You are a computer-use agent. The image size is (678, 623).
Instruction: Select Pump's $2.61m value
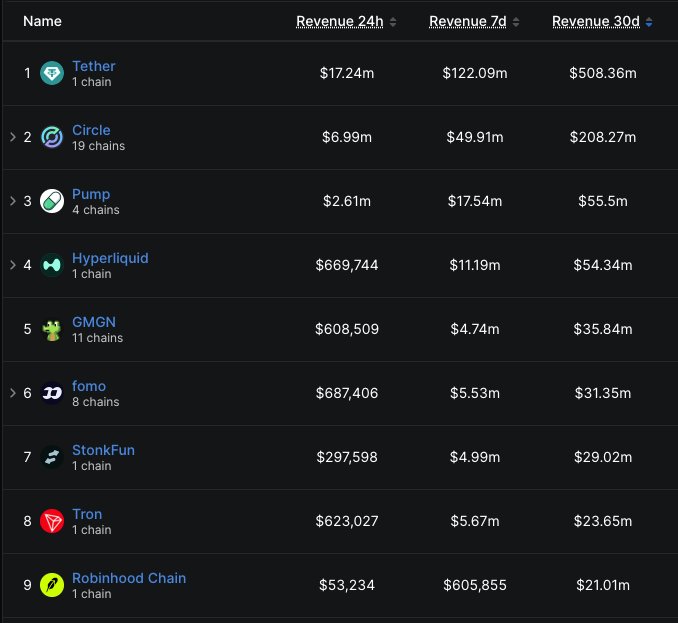[347, 201]
